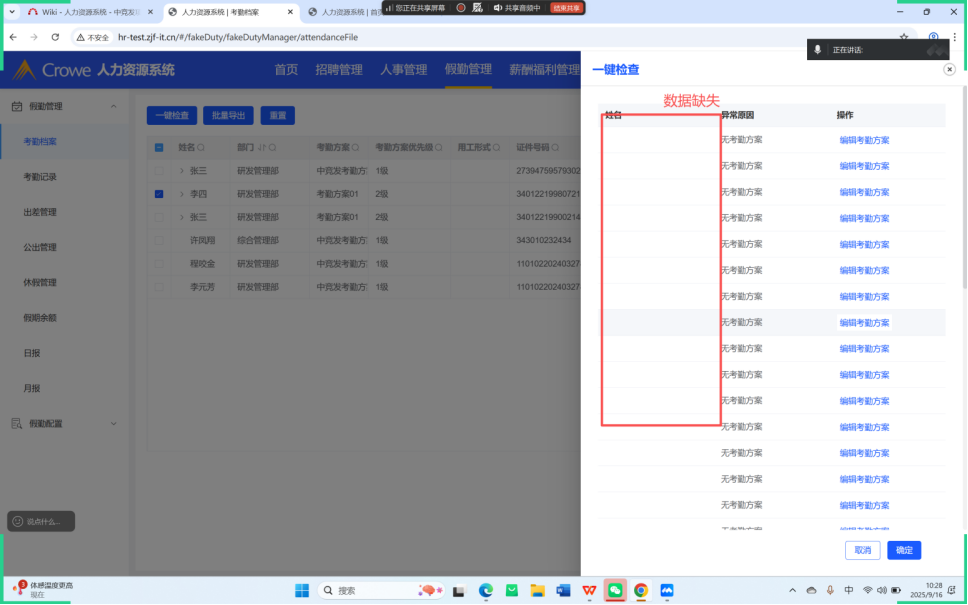Viewport: 968px width, 605px height.
Task: Open the 说点什么 chat bubble
Action: coord(41,521)
